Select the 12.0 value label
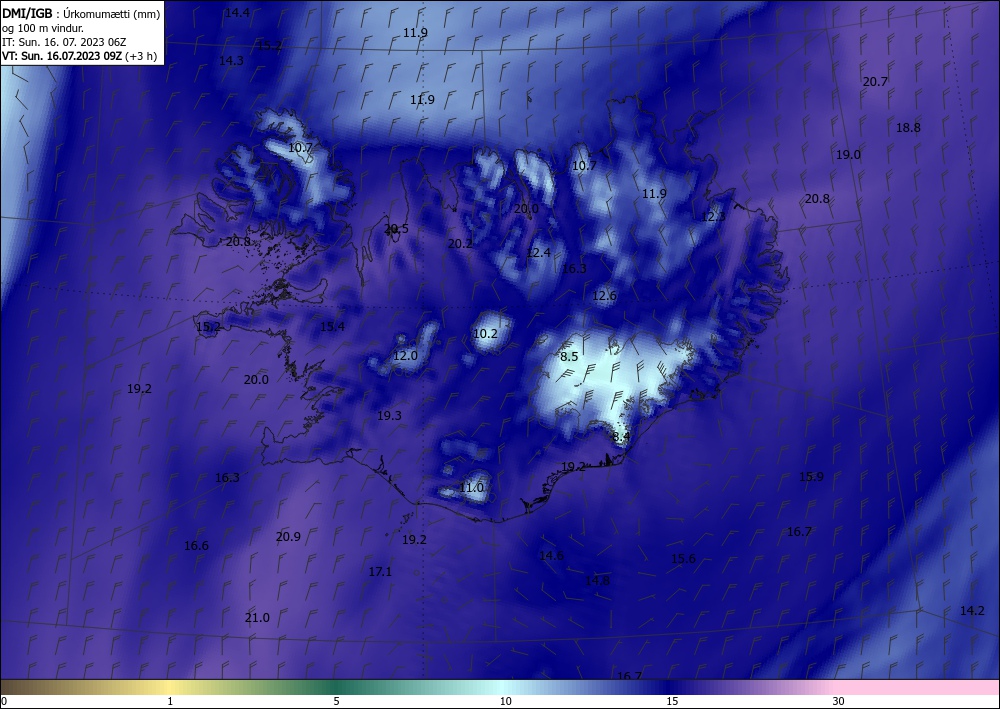The image size is (1000, 709). 405,356
